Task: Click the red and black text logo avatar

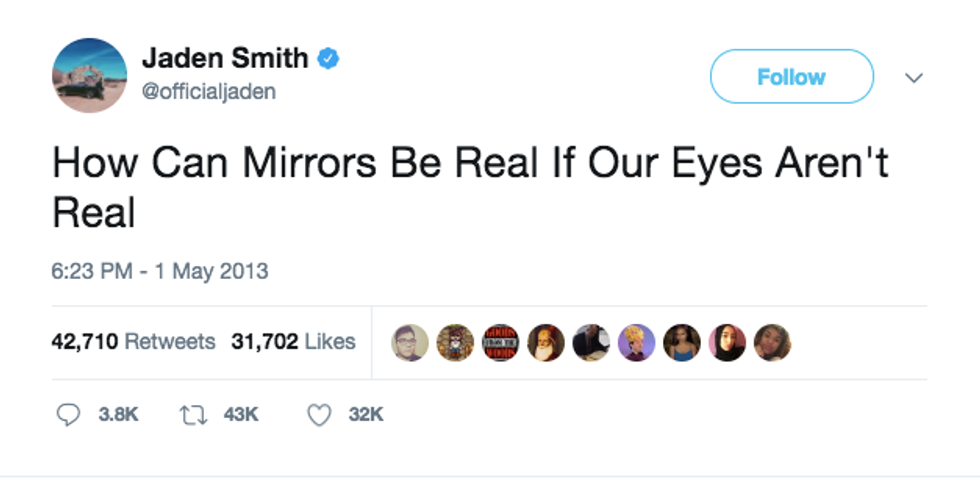Action: tap(500, 342)
